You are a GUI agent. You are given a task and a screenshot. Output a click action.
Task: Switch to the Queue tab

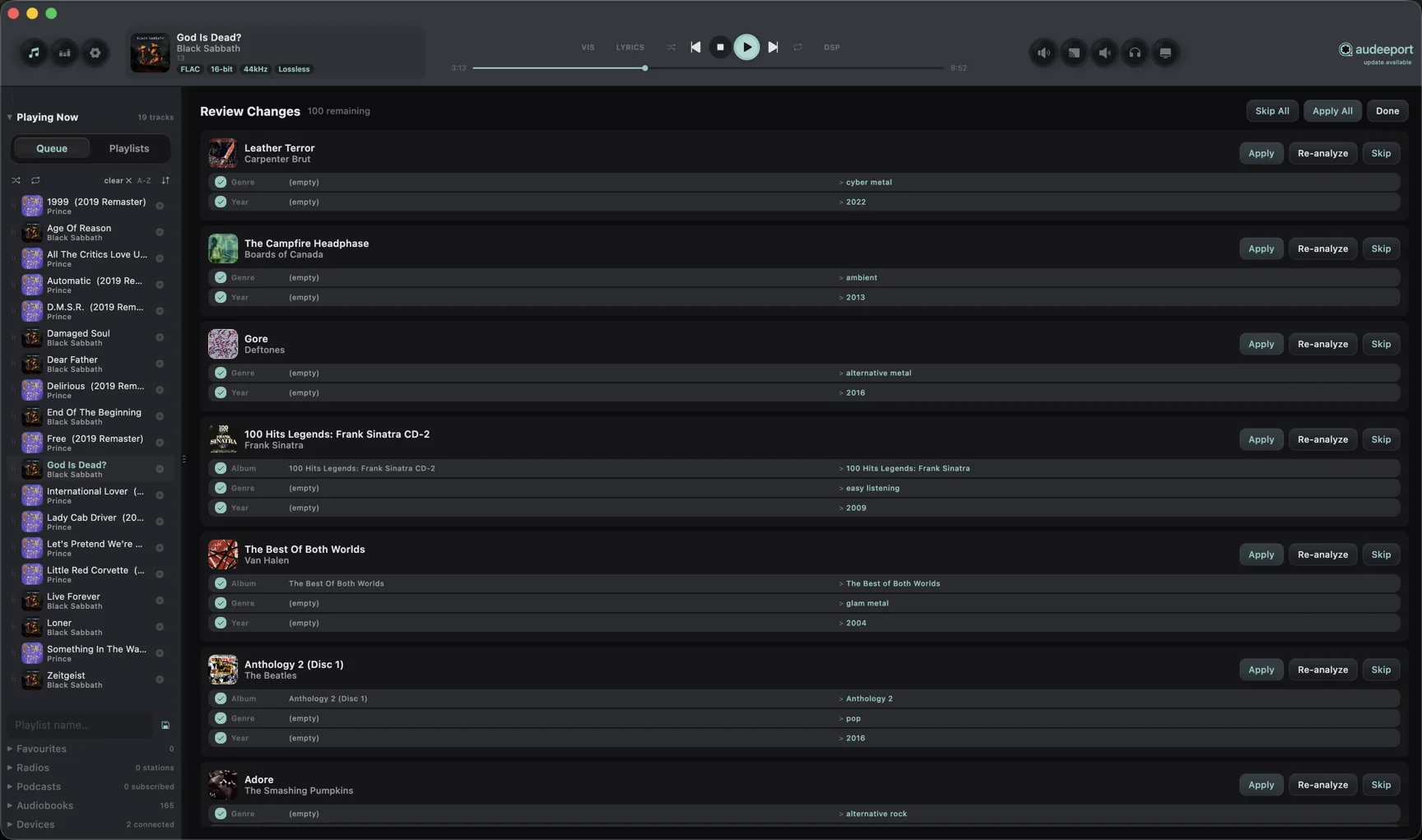[x=52, y=148]
